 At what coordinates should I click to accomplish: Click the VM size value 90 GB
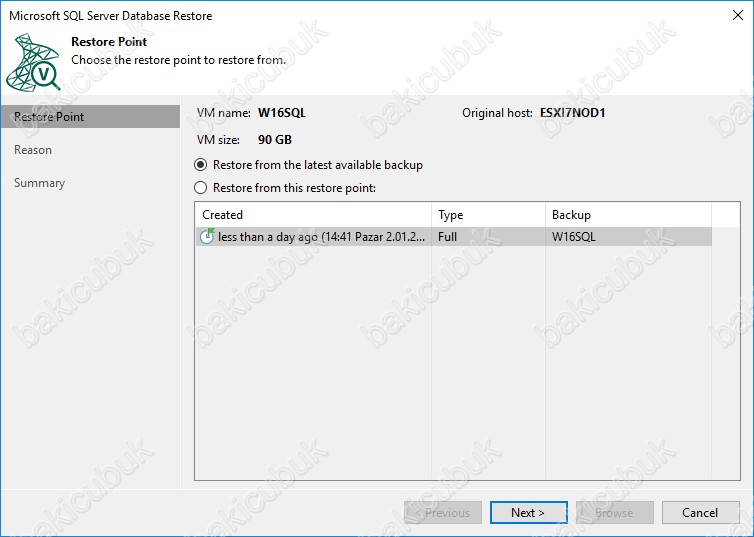pos(275,140)
